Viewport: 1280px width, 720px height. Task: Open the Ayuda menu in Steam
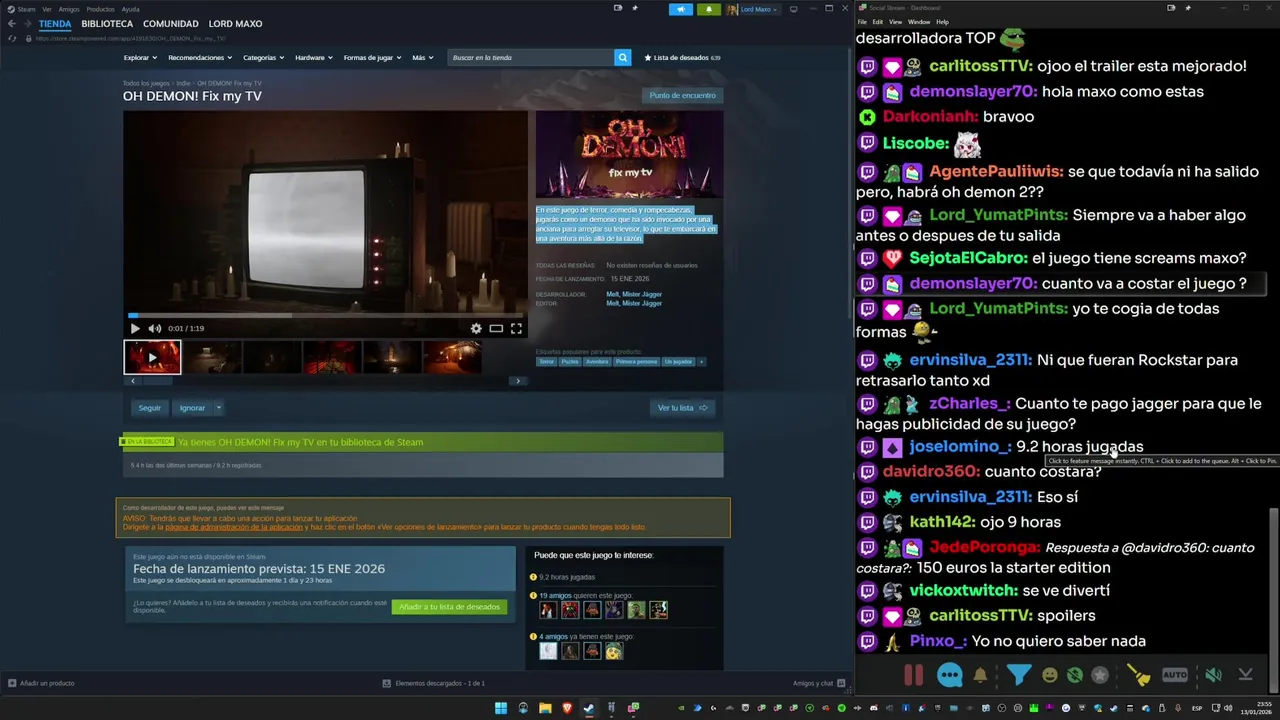pyautogui.click(x=130, y=9)
